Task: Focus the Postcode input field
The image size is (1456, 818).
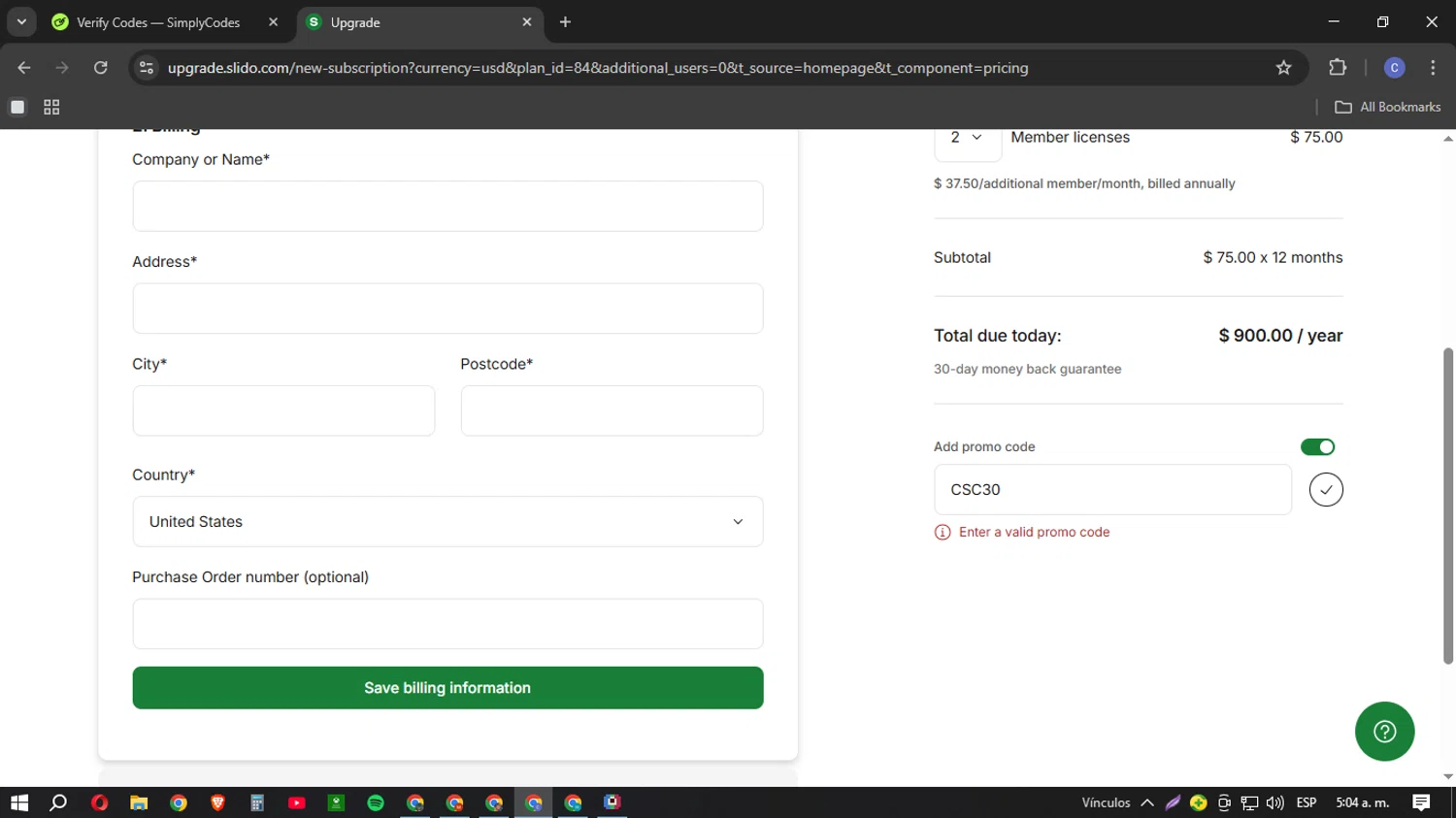Action: coord(612,410)
